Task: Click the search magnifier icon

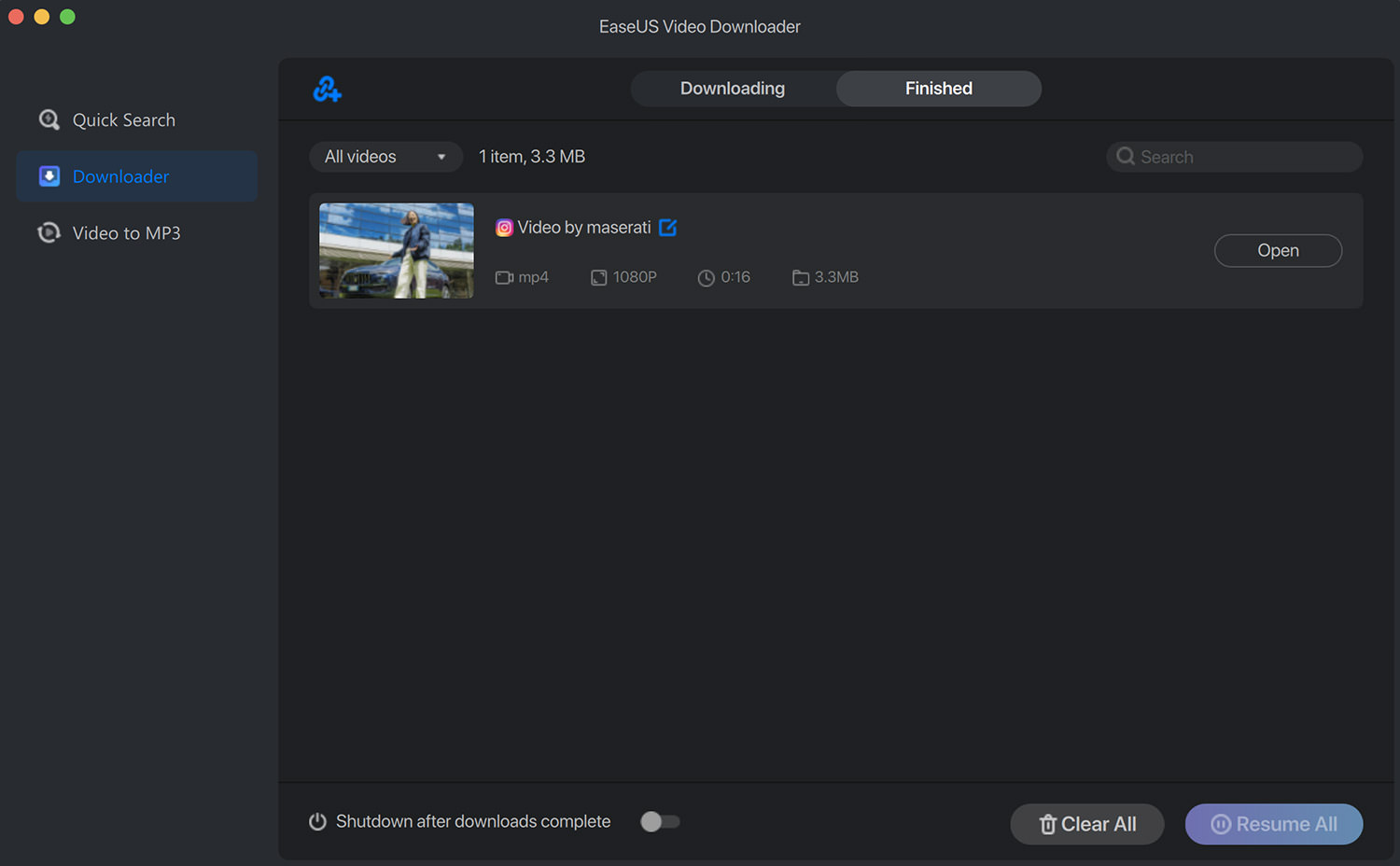Action: (1126, 157)
